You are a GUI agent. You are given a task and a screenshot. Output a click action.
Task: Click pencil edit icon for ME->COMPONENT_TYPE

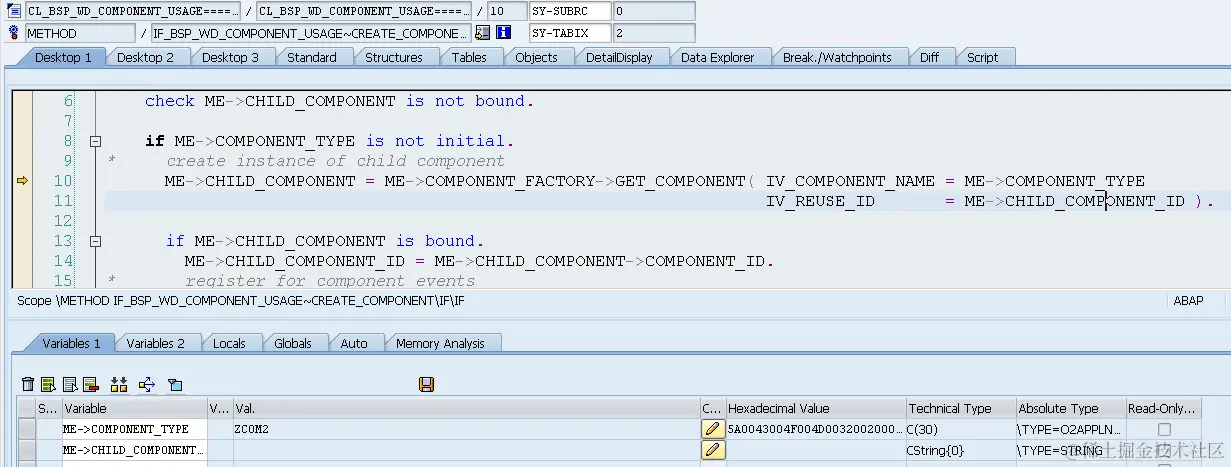click(712, 428)
